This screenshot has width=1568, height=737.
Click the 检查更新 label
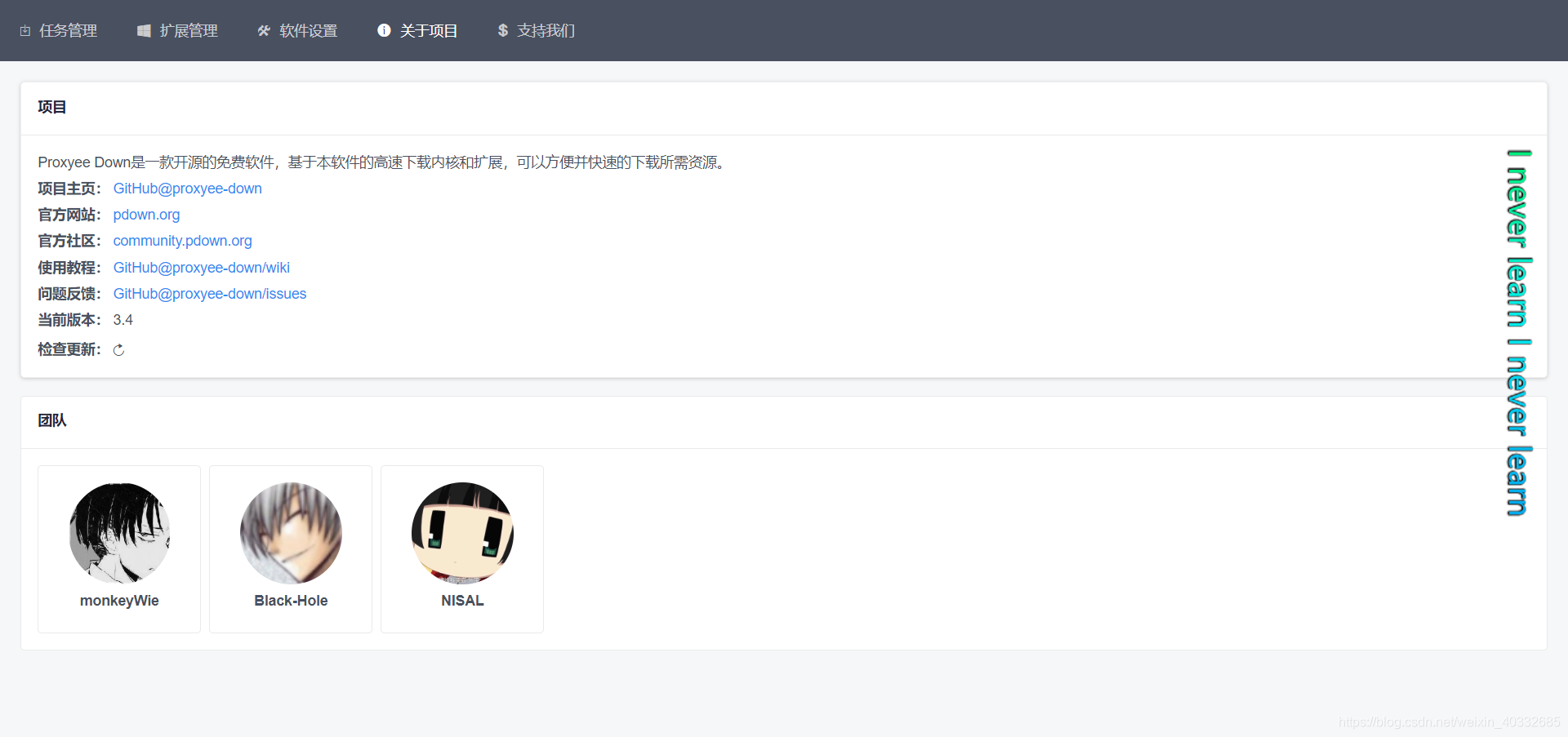pos(69,349)
